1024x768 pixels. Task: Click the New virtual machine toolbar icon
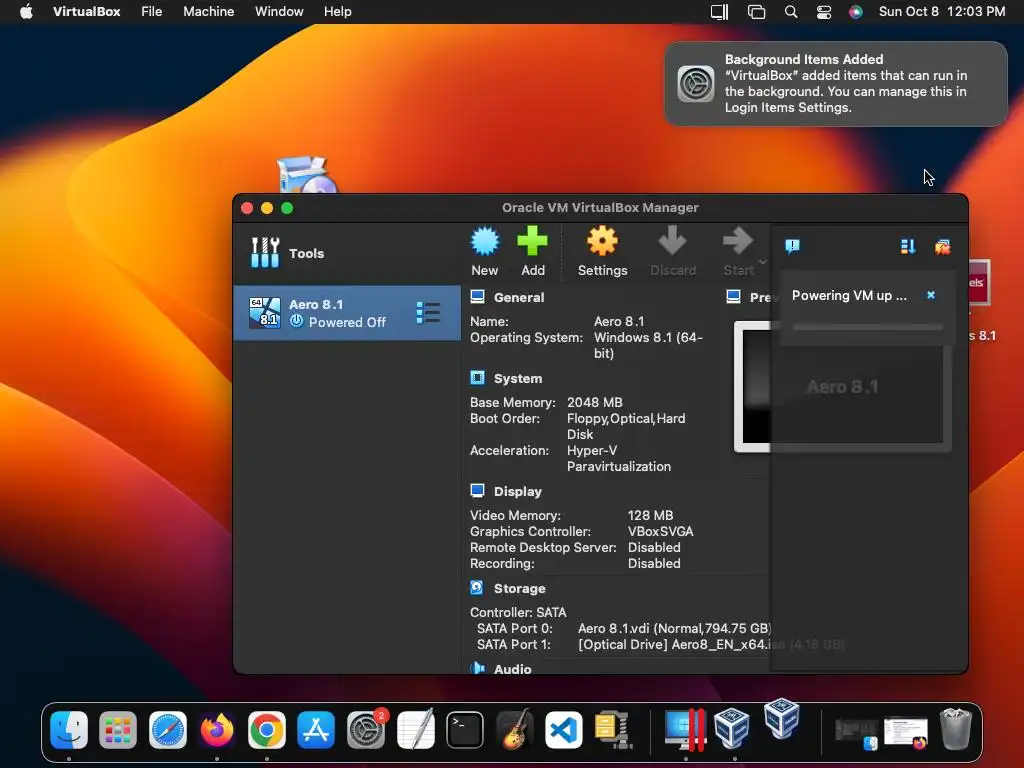point(485,243)
